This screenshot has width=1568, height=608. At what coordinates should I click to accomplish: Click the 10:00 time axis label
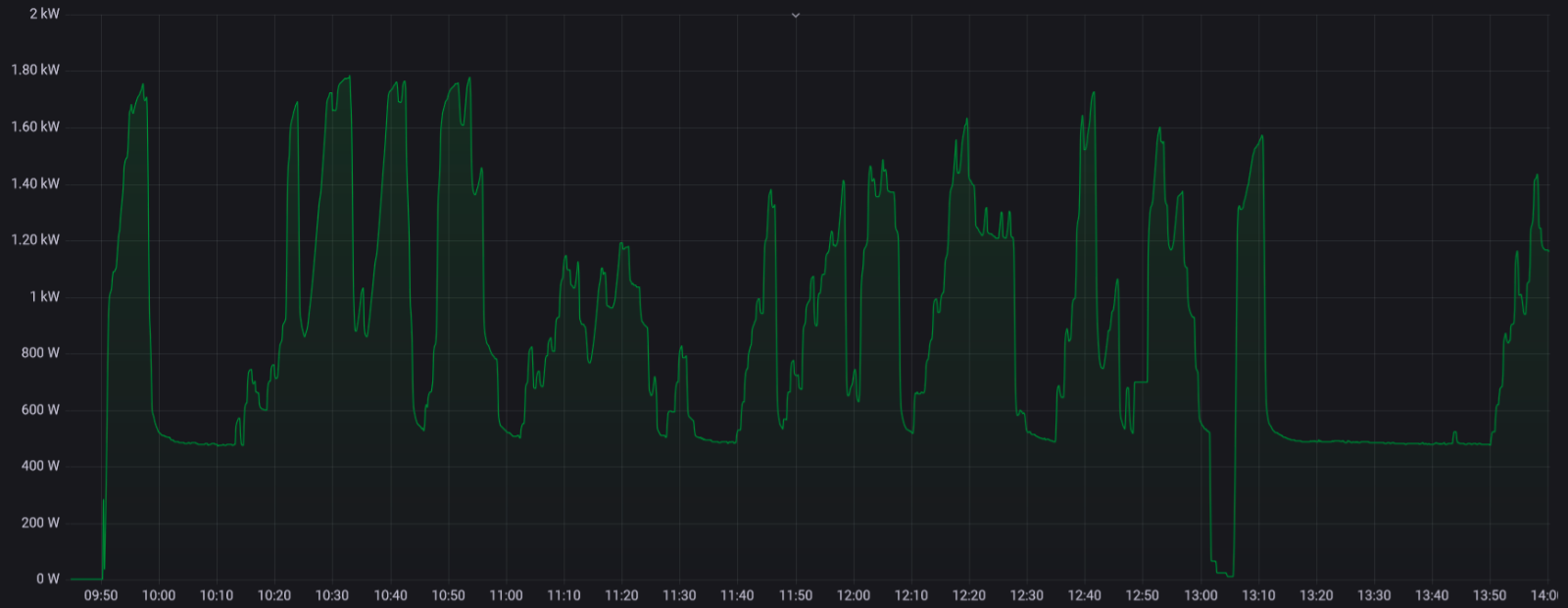(x=159, y=595)
